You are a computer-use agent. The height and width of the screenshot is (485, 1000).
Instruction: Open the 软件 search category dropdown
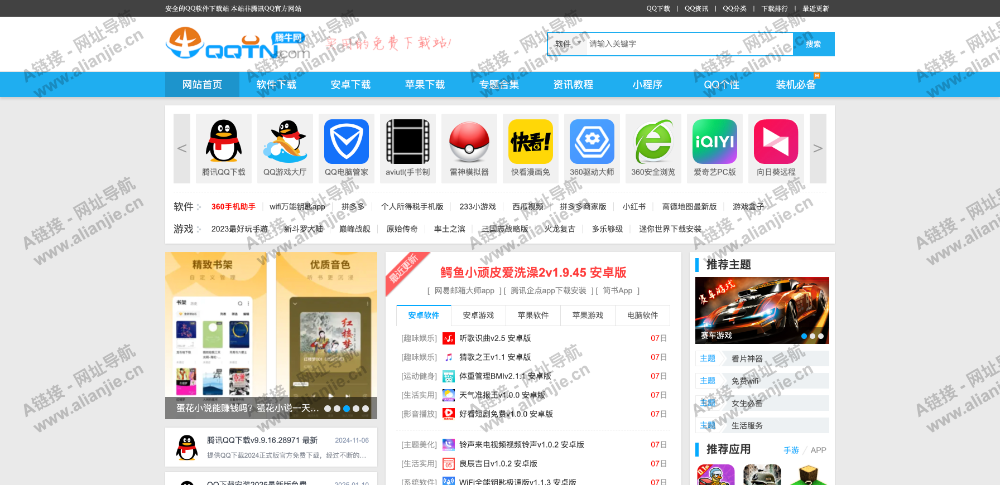pos(568,44)
